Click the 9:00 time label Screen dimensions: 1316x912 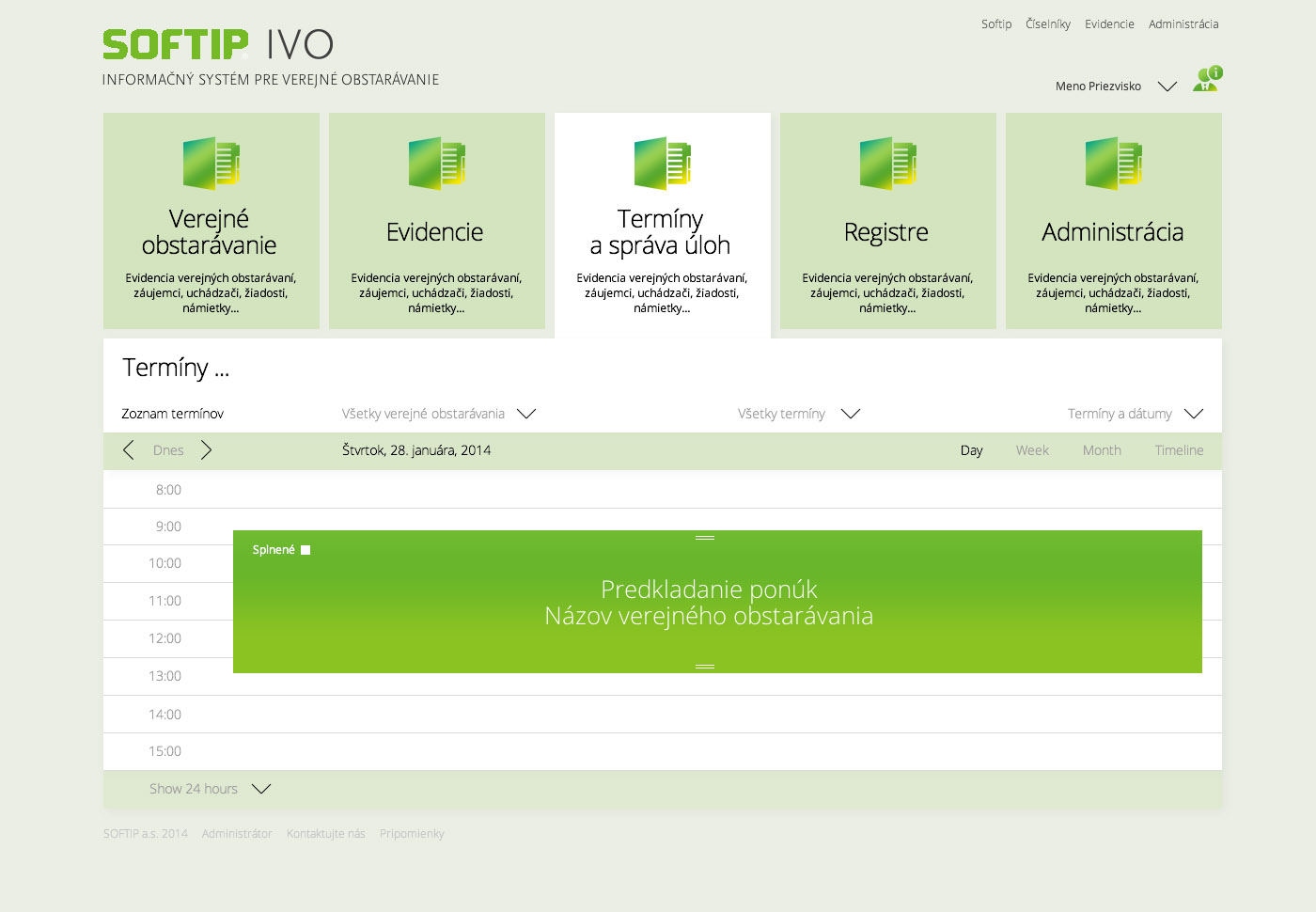168,527
